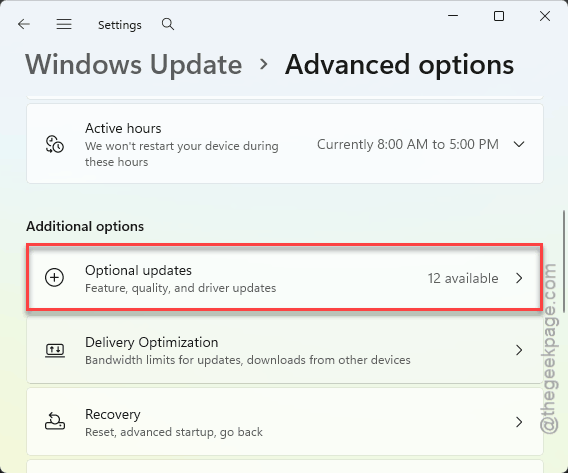This screenshot has width=568, height=473.
Task: Click the Delivery Optimization icon
Action: point(55,350)
